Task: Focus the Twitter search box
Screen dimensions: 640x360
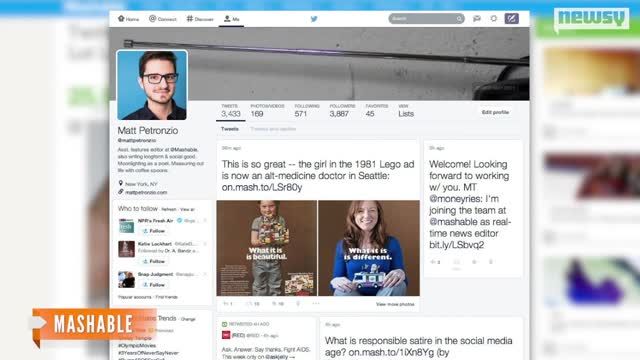Action: [426, 19]
